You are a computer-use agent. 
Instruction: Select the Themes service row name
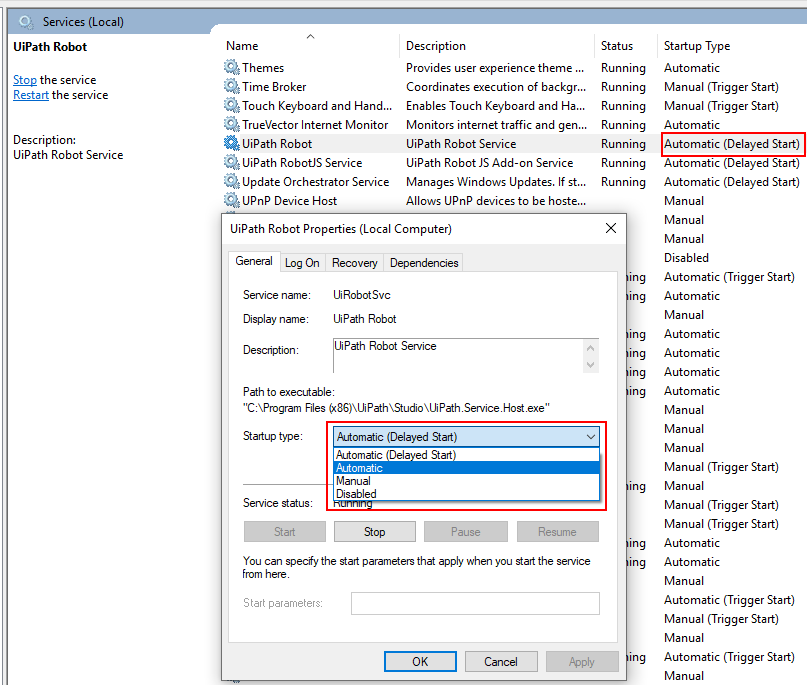(263, 67)
